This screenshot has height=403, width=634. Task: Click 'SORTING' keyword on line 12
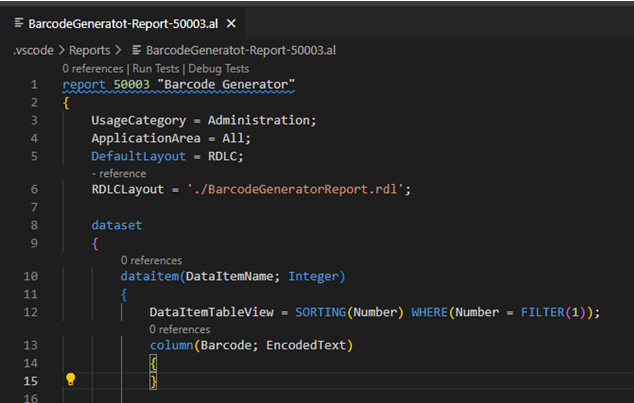click(x=320, y=312)
